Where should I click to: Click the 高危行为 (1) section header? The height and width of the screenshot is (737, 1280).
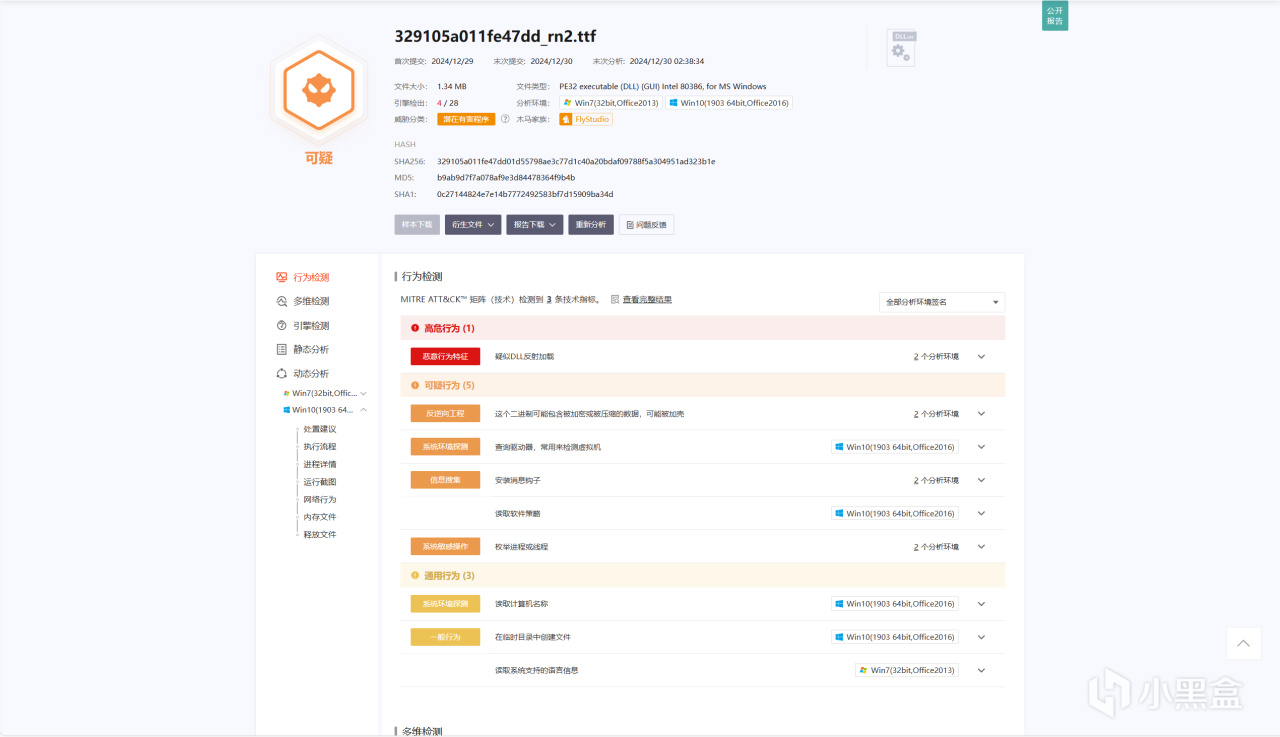tap(702, 328)
